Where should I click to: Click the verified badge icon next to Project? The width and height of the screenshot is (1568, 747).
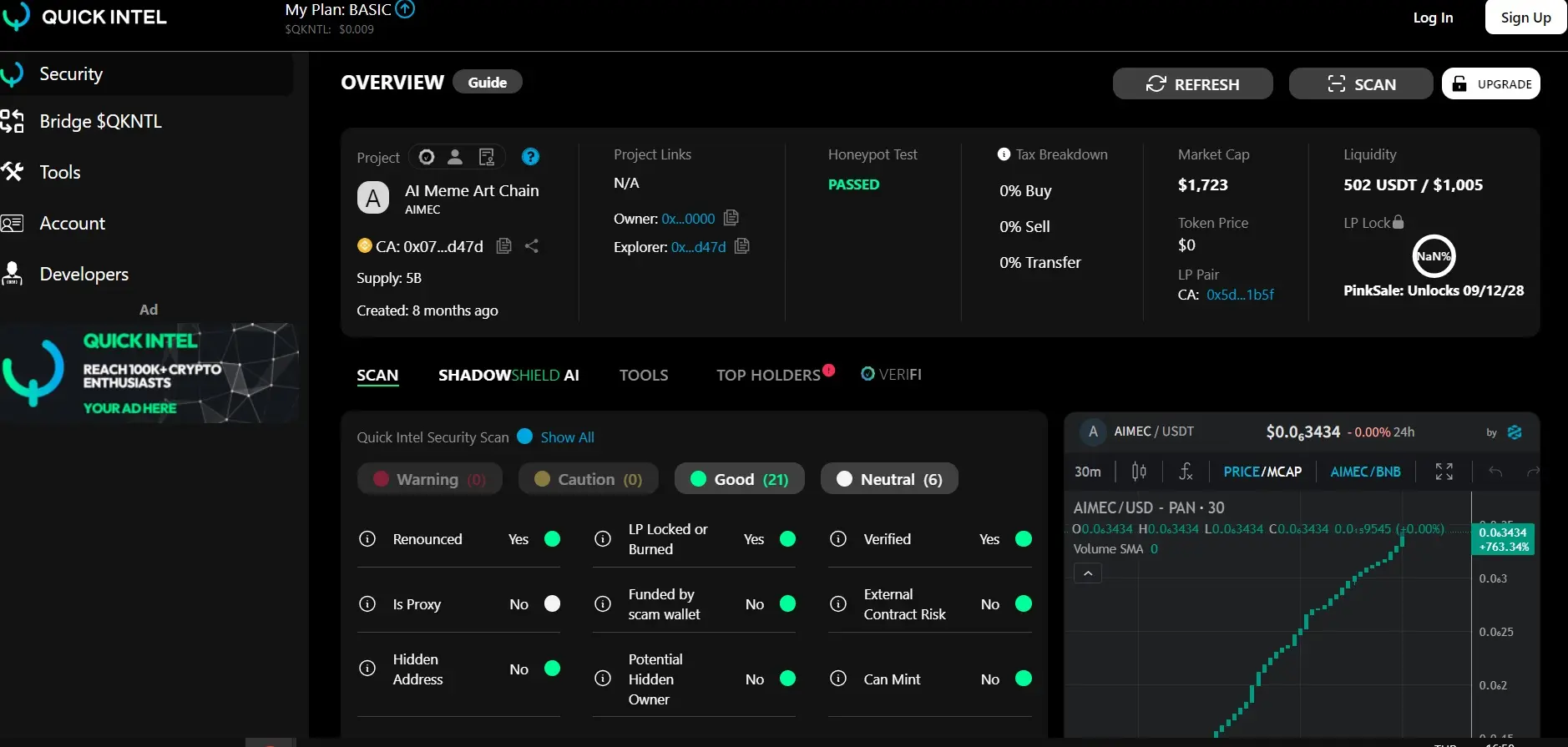[x=427, y=157]
